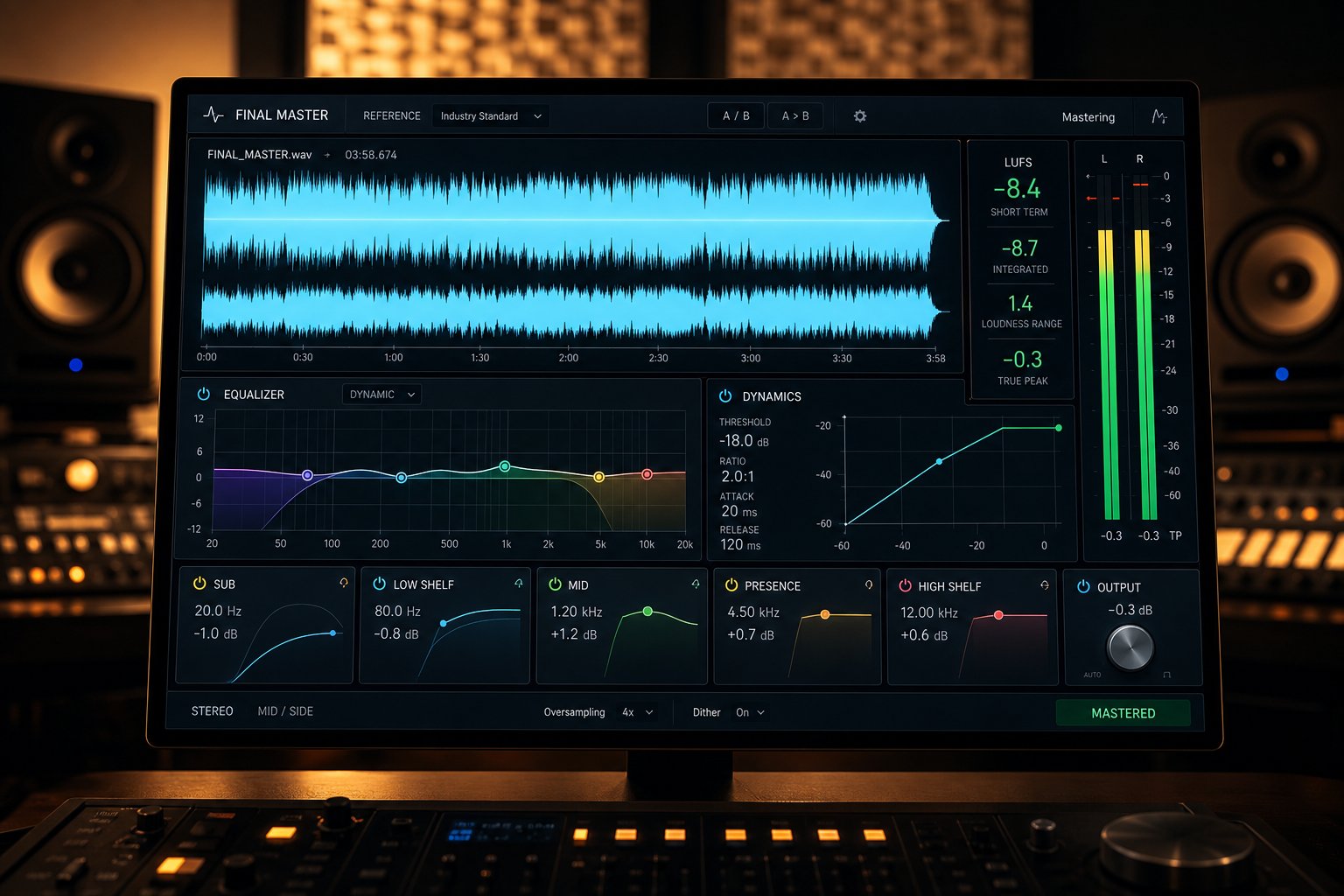The height and width of the screenshot is (896, 1344).
Task: Click the Final Master waveform logo icon
Action: [213, 115]
